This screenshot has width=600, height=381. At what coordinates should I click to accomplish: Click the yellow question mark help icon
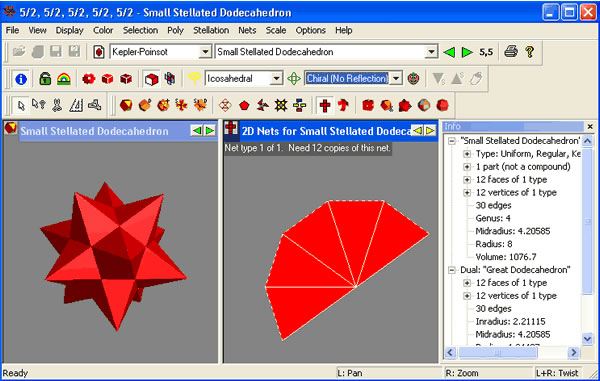pyautogui.click(x=530, y=52)
